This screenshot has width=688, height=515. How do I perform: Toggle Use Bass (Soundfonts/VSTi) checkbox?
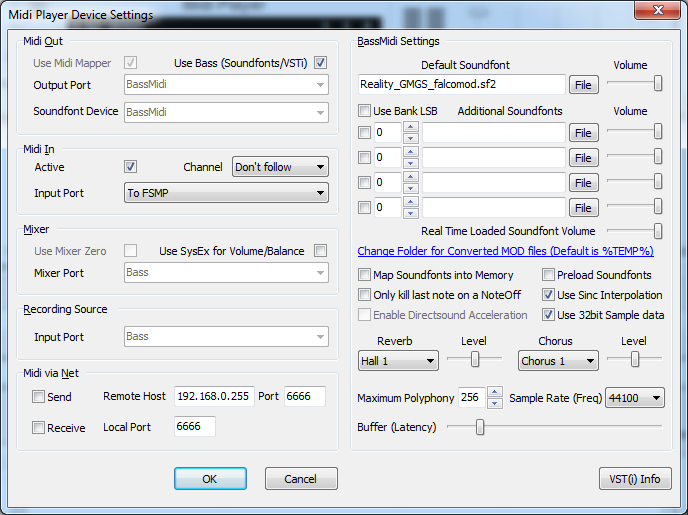pos(320,63)
